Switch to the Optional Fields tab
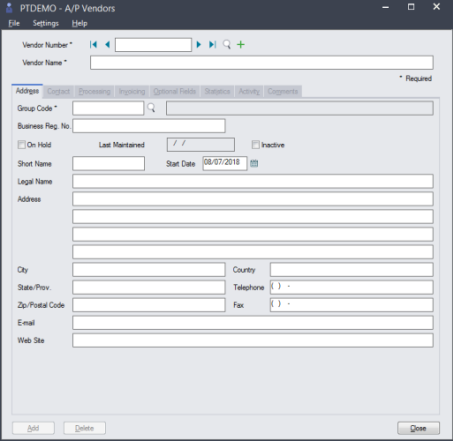This screenshot has height=441, width=453. (175, 91)
